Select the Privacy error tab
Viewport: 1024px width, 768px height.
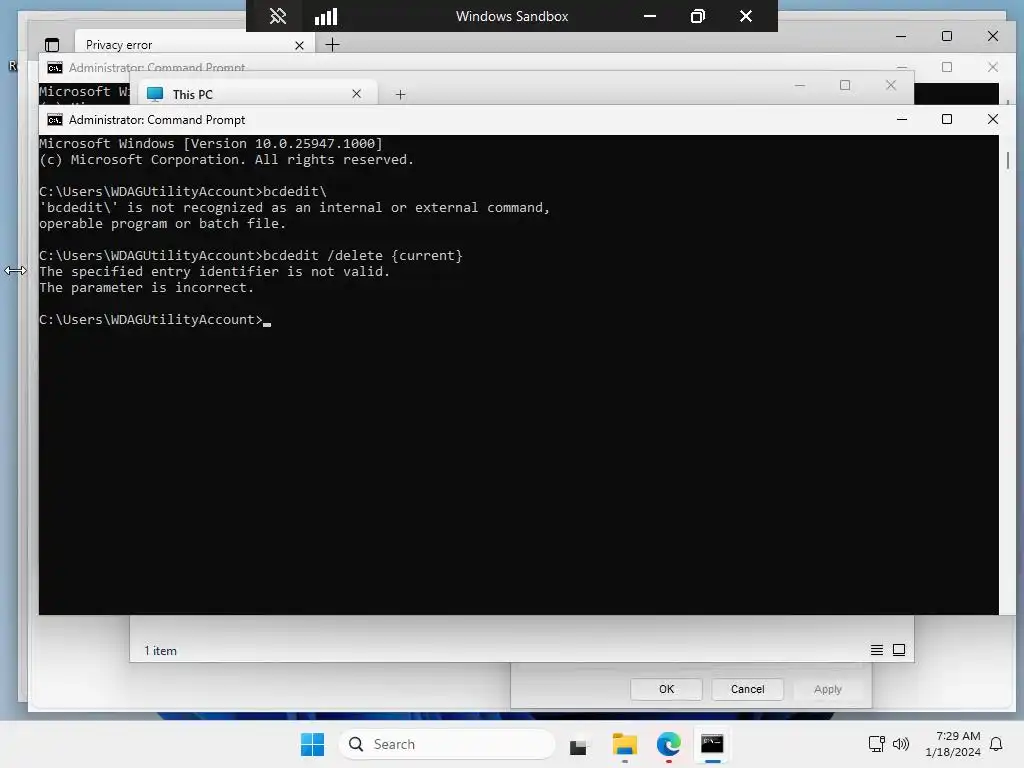point(195,44)
